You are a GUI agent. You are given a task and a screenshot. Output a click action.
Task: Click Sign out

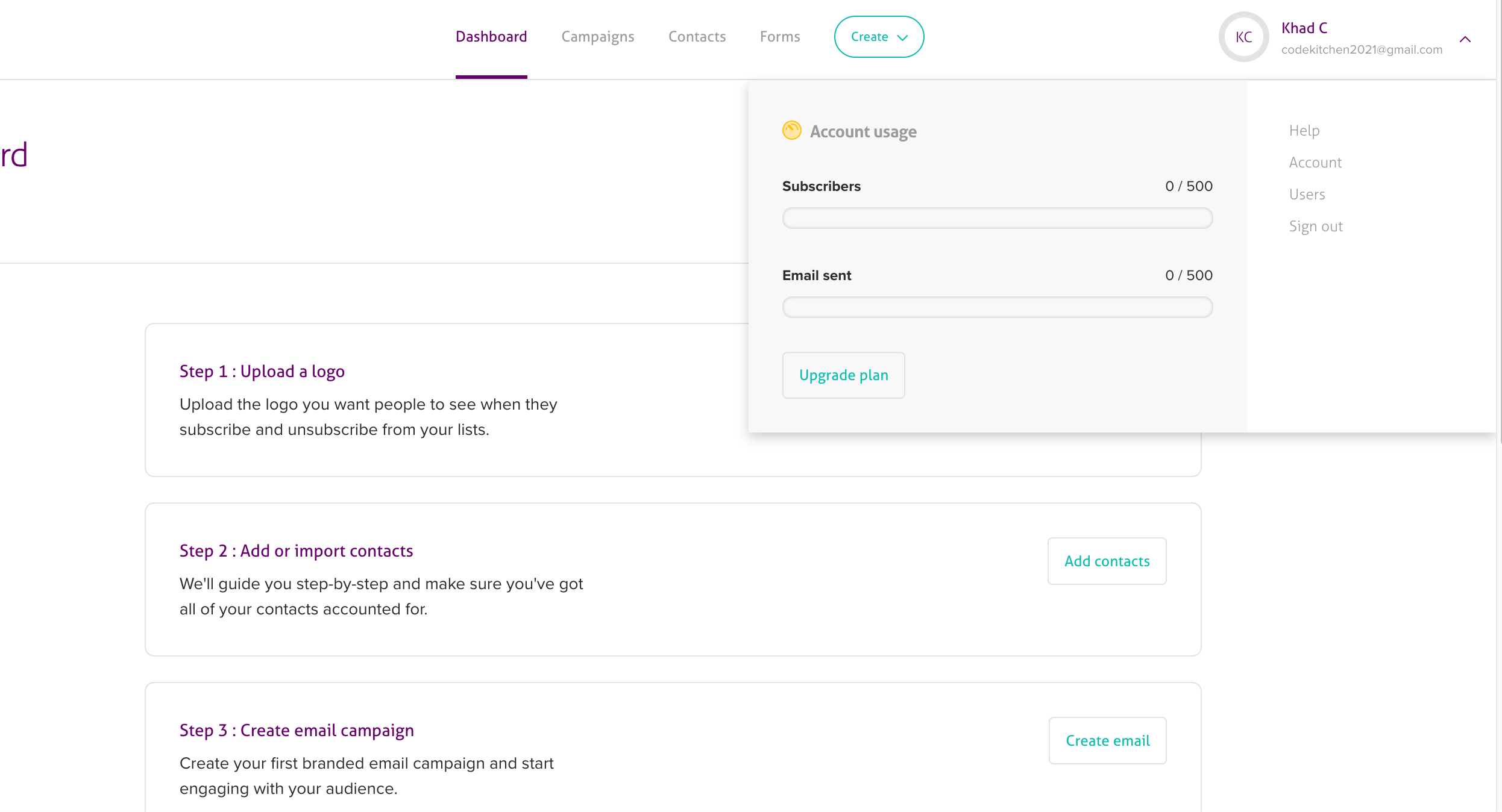click(1315, 226)
